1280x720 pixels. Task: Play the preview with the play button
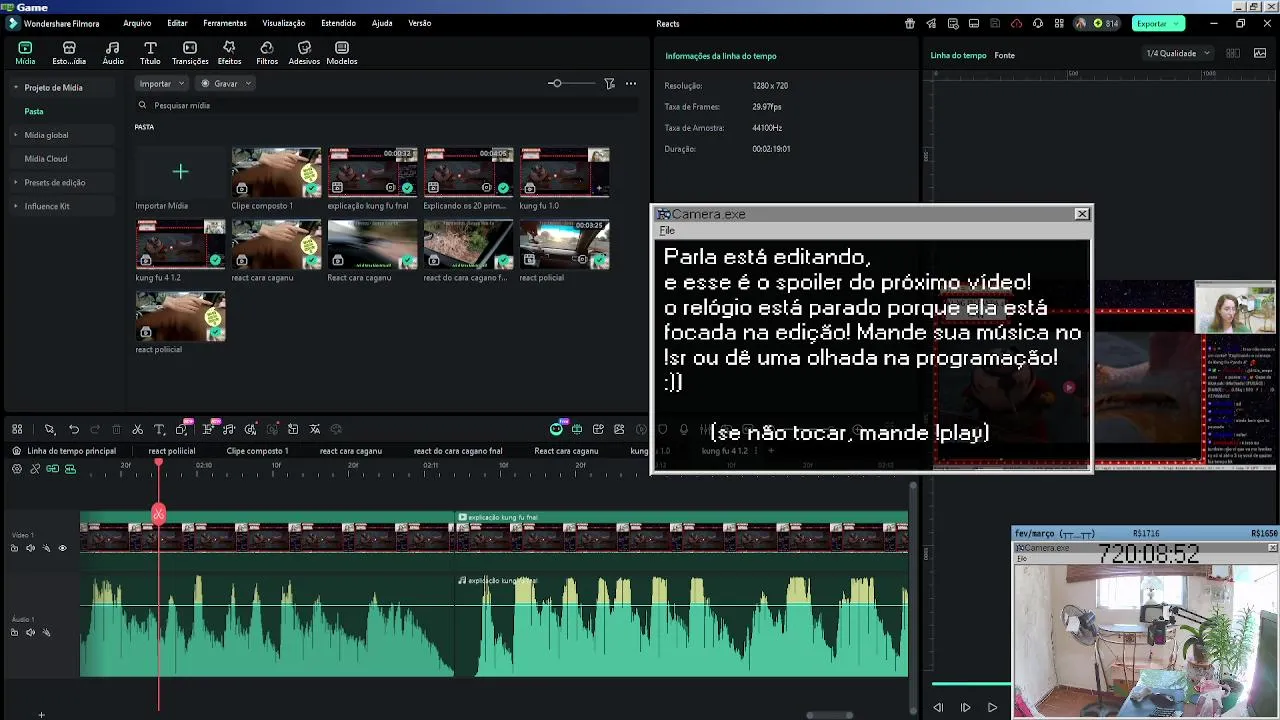(x=992, y=707)
